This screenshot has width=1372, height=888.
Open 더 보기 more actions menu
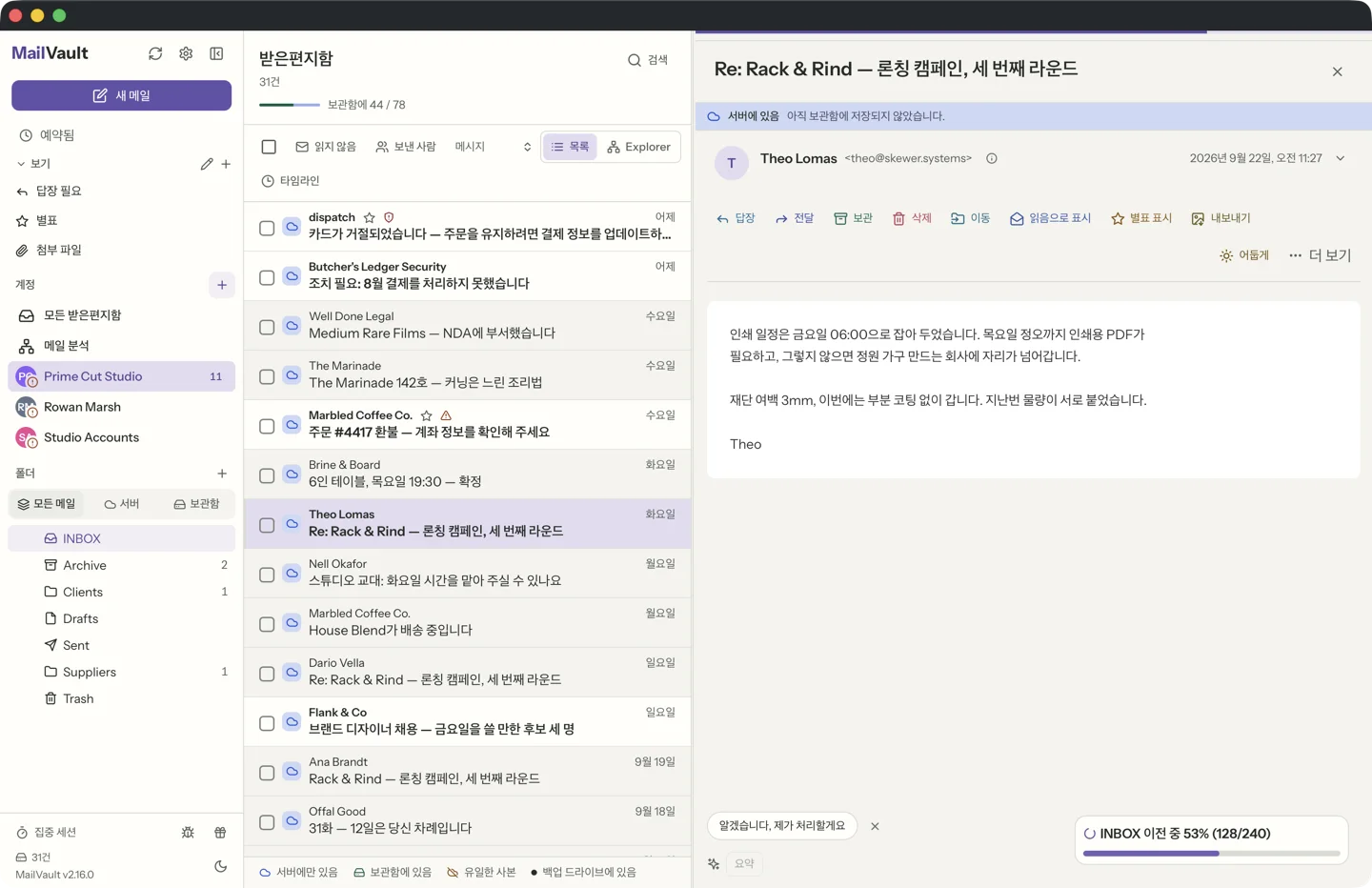[1320, 255]
